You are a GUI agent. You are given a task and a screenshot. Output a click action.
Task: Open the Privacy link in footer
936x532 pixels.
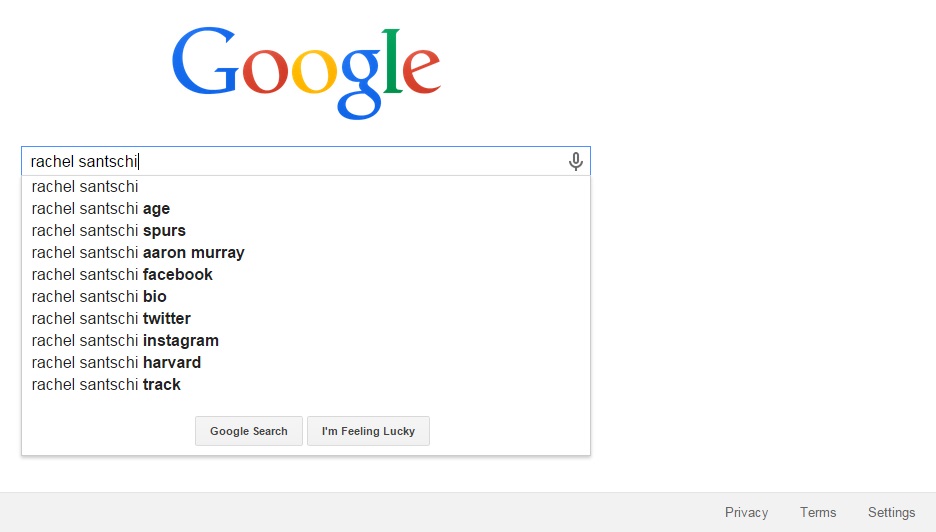(x=746, y=512)
